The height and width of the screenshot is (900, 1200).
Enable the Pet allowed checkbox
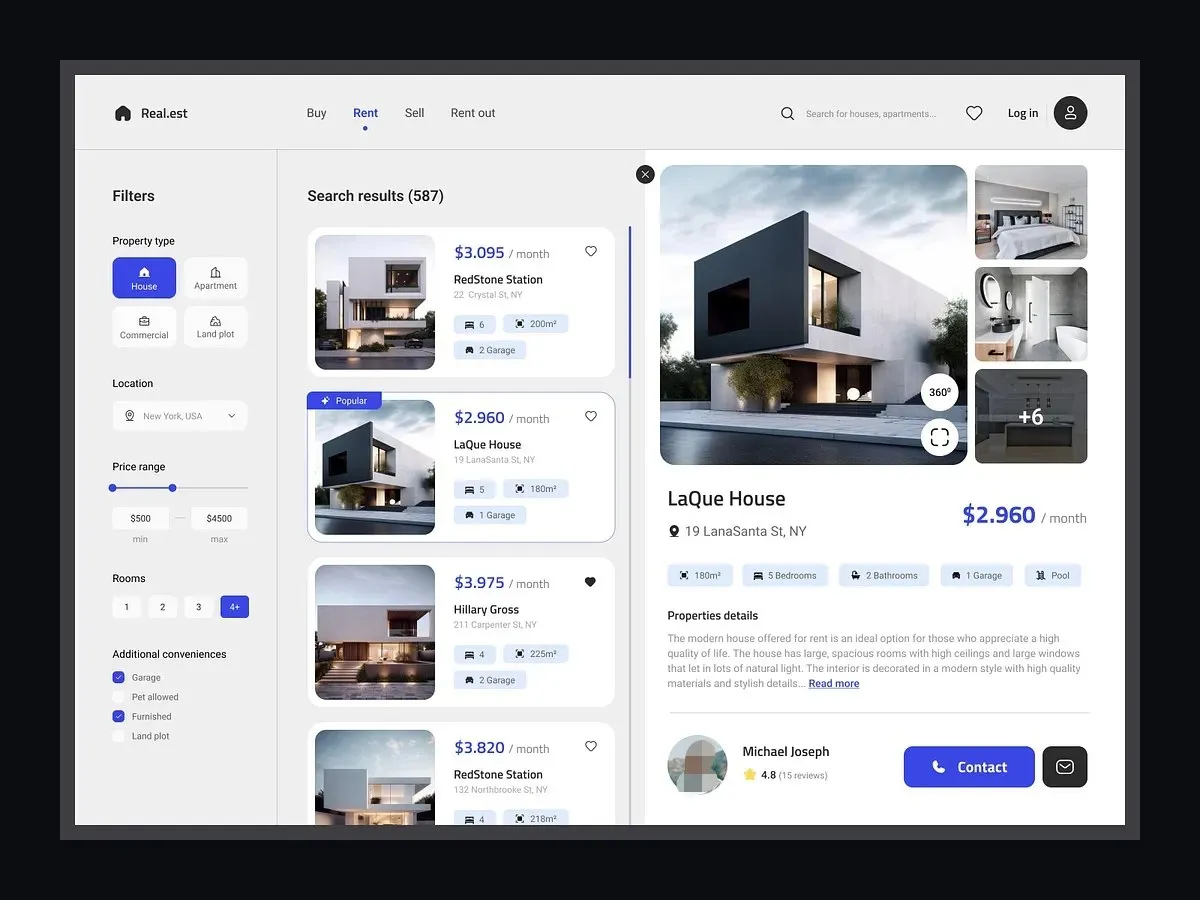click(119, 697)
